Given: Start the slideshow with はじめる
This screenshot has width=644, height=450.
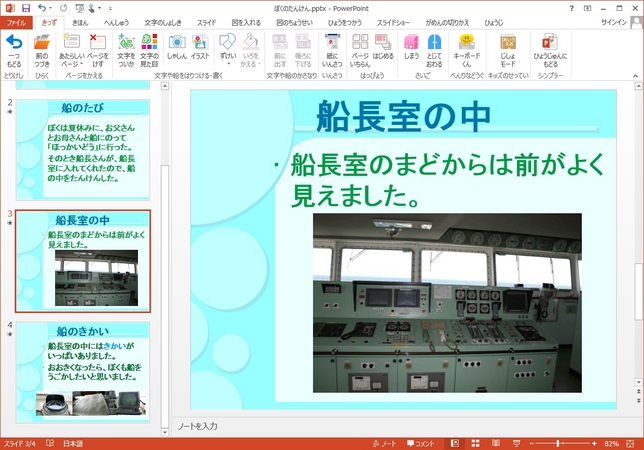Looking at the screenshot, I should (383, 47).
